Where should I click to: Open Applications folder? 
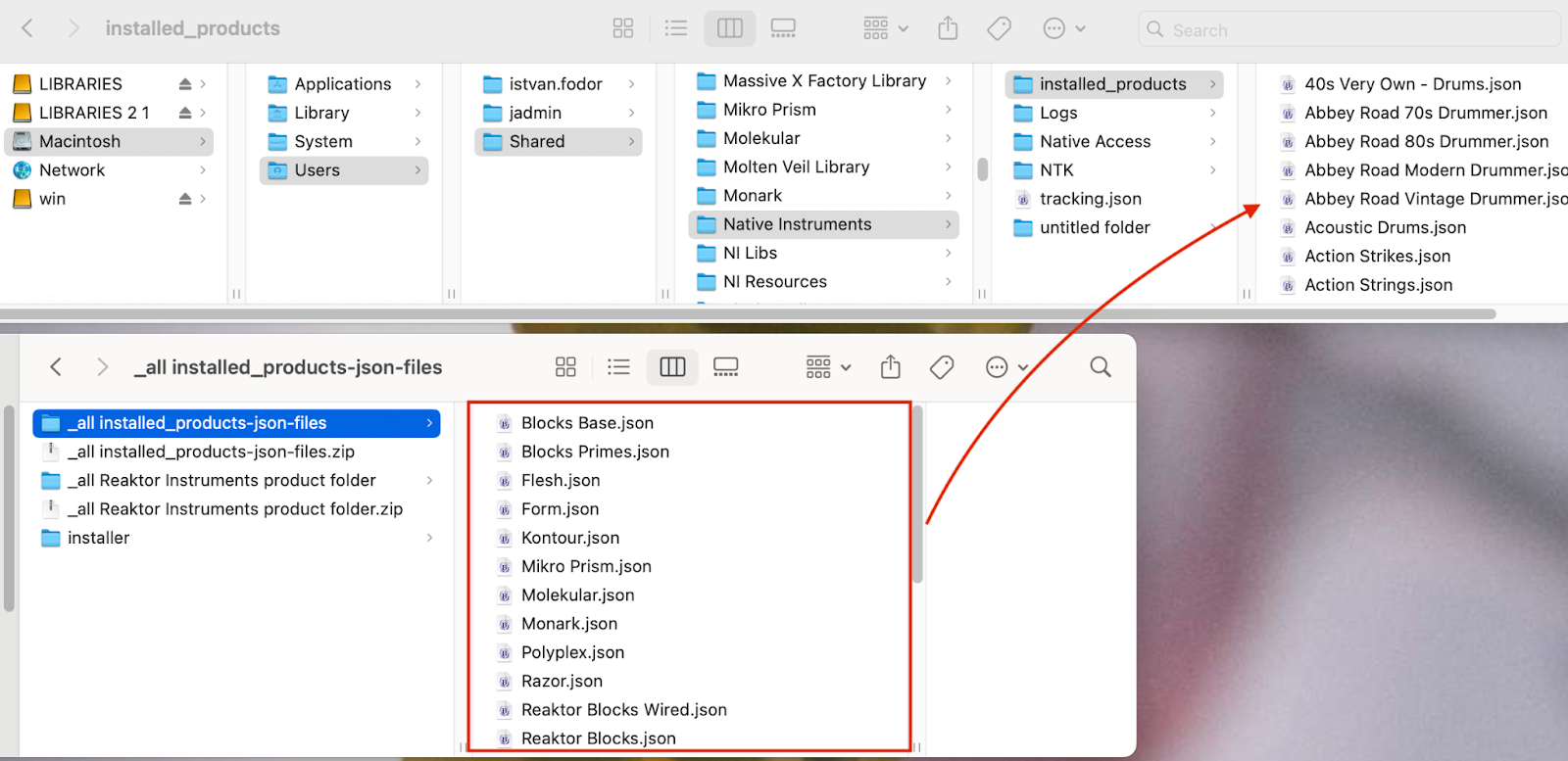pyautogui.click(x=344, y=84)
